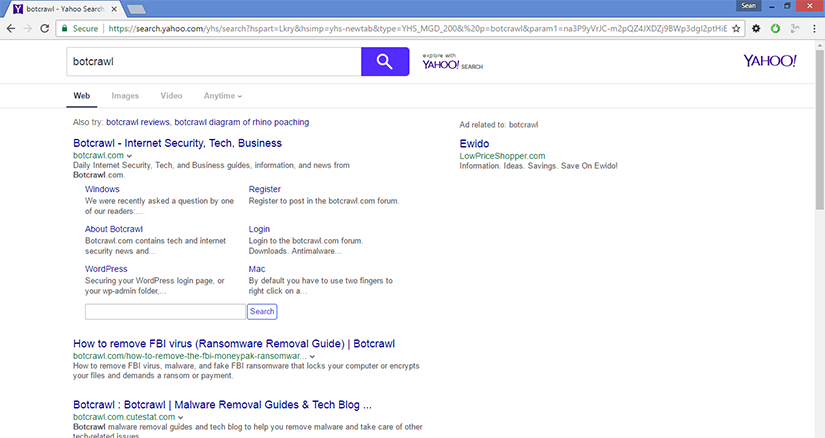The image size is (825, 438).
Task: Switch to the Images tab
Action: pyautogui.click(x=125, y=96)
